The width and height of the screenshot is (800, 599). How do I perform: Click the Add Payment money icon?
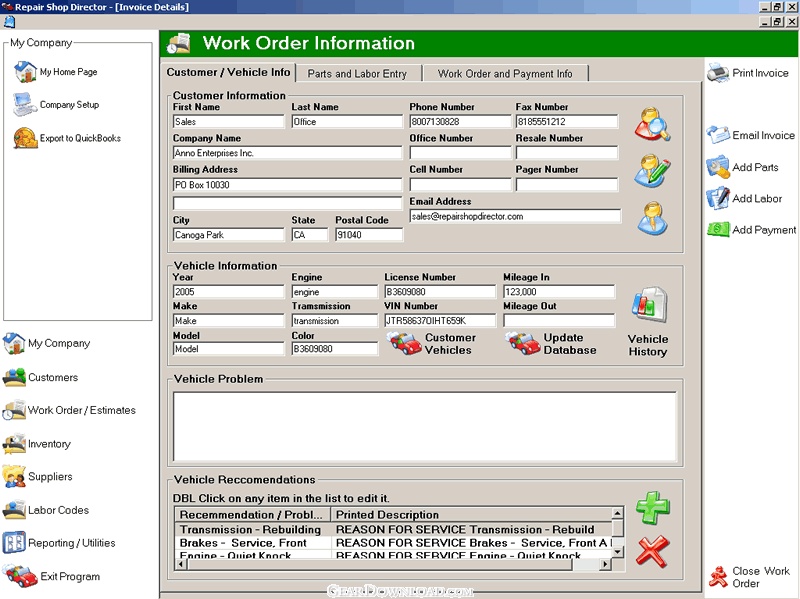(718, 230)
